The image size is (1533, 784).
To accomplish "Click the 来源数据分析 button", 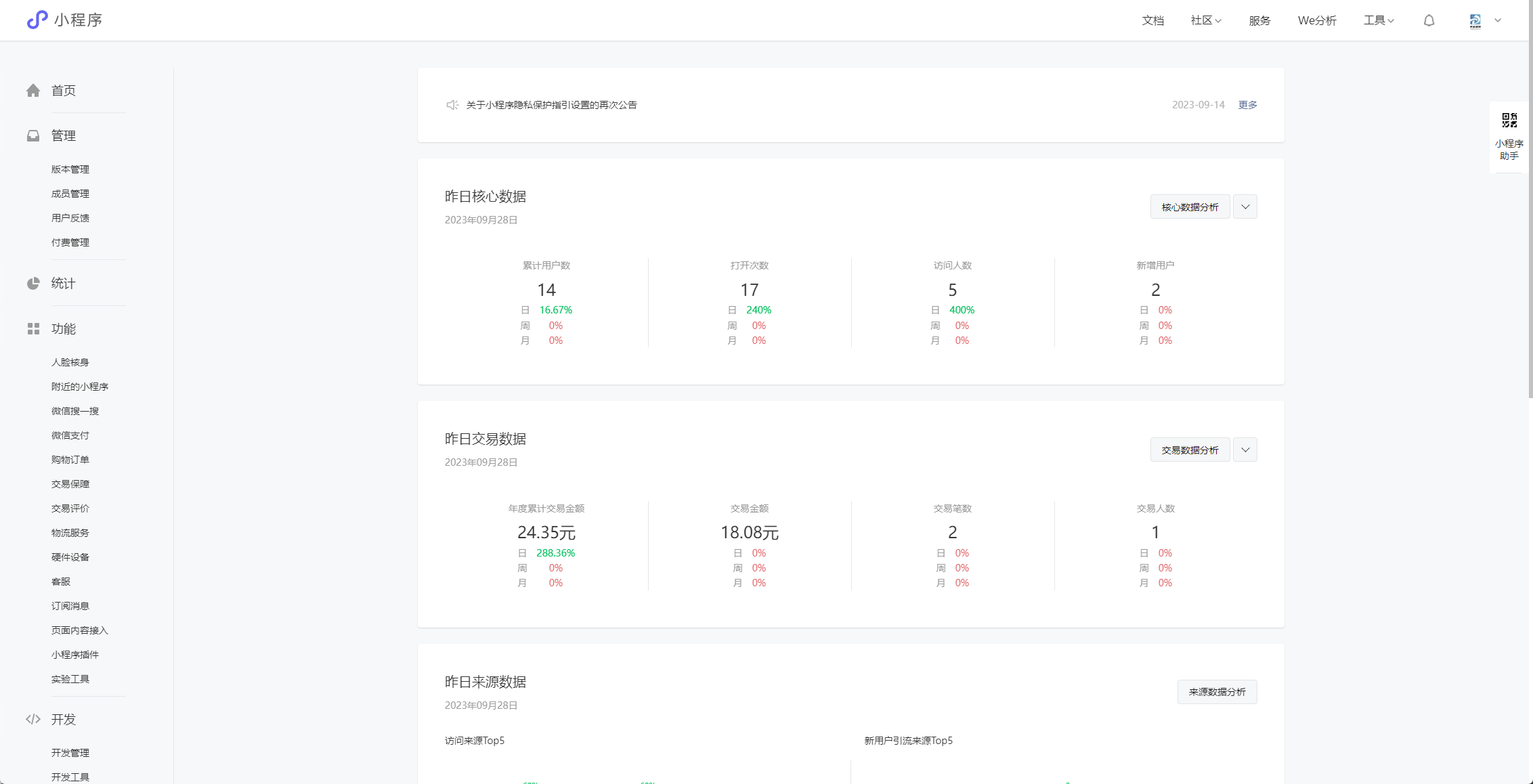I will pyautogui.click(x=1217, y=692).
